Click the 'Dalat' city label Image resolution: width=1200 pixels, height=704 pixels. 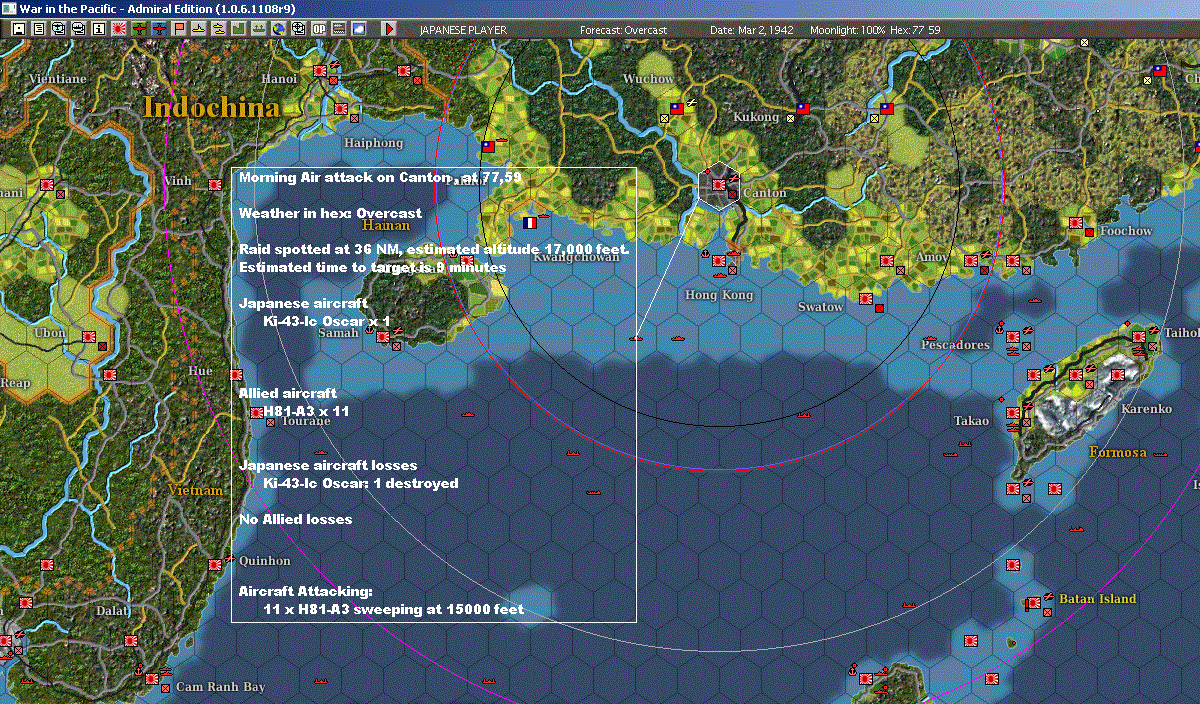pyautogui.click(x=113, y=611)
